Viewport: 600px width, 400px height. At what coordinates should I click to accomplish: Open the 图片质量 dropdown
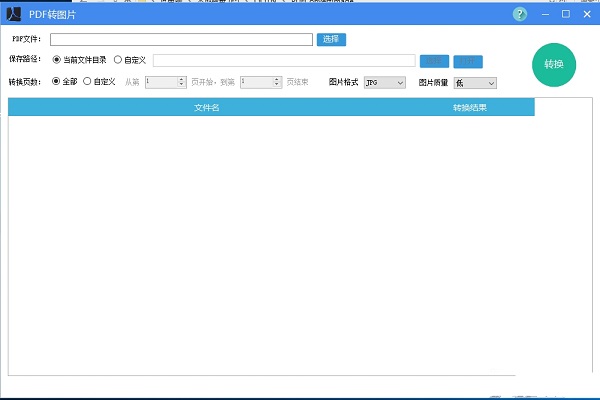475,82
